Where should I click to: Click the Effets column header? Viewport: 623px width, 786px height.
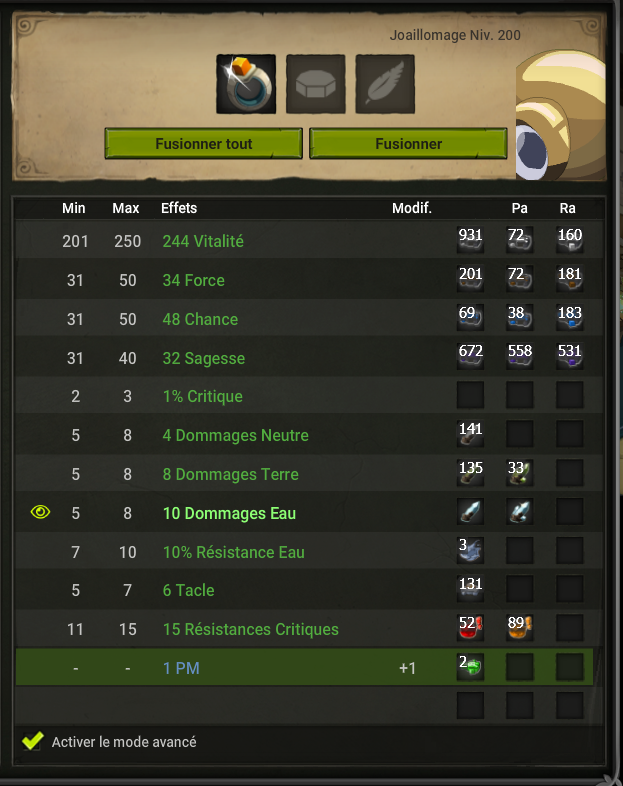click(x=179, y=208)
